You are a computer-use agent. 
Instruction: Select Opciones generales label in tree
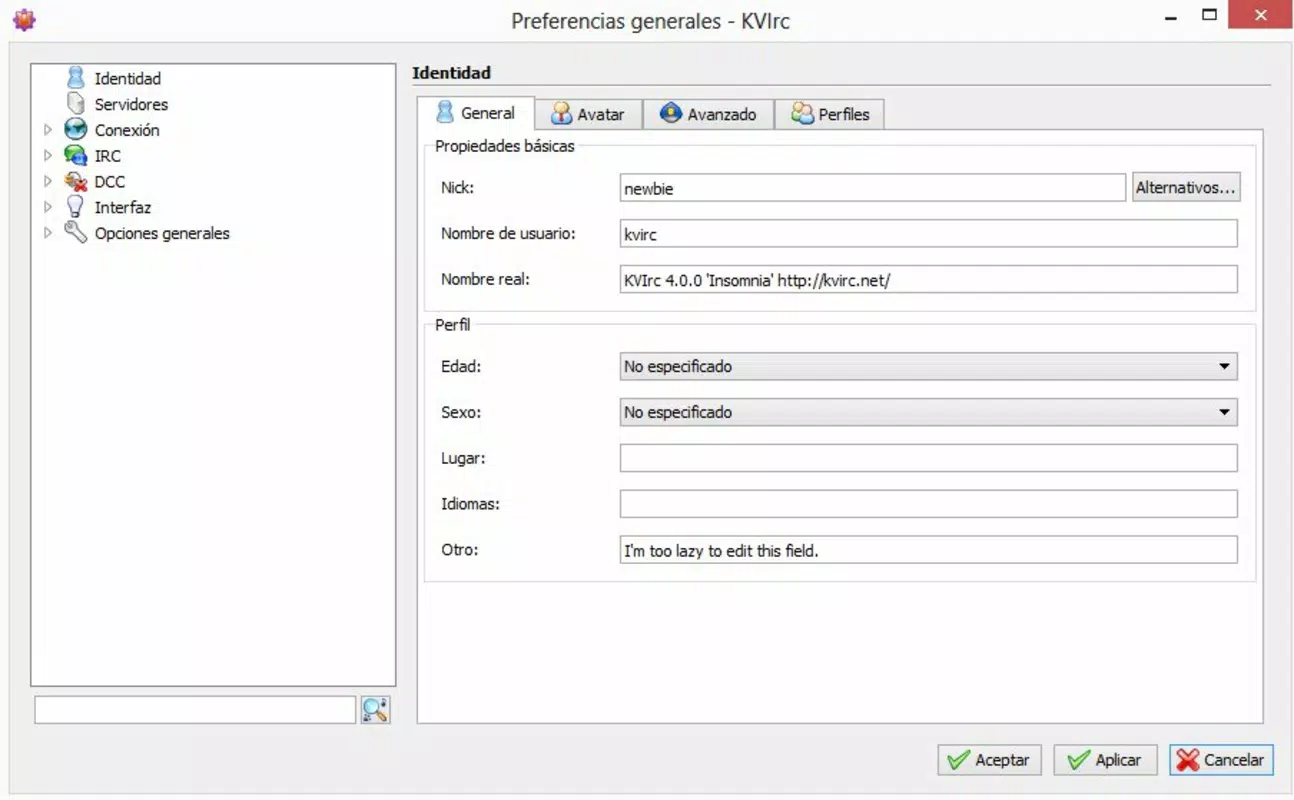pos(162,234)
